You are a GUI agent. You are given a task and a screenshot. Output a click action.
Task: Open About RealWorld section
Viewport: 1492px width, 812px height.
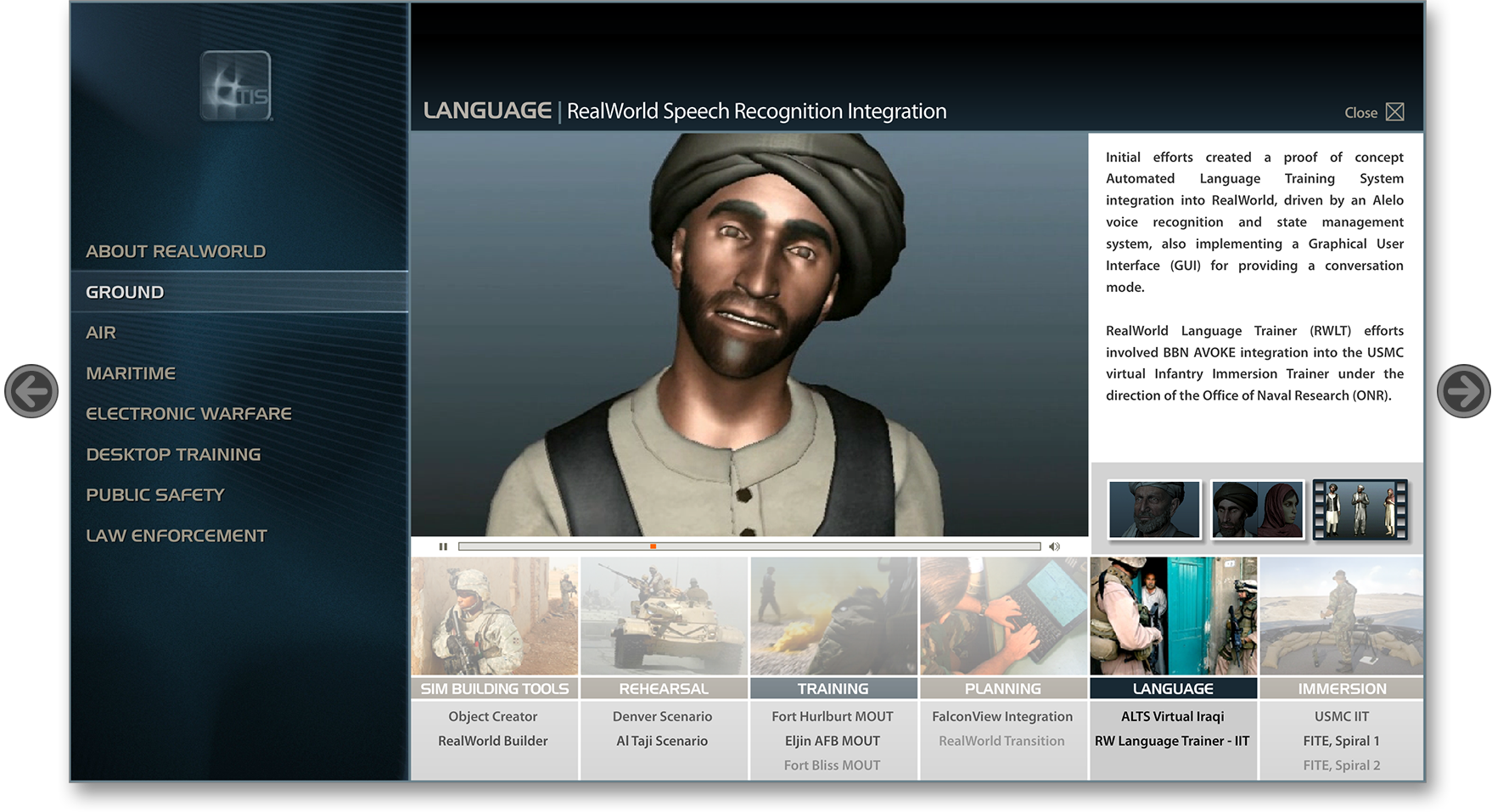coord(176,251)
